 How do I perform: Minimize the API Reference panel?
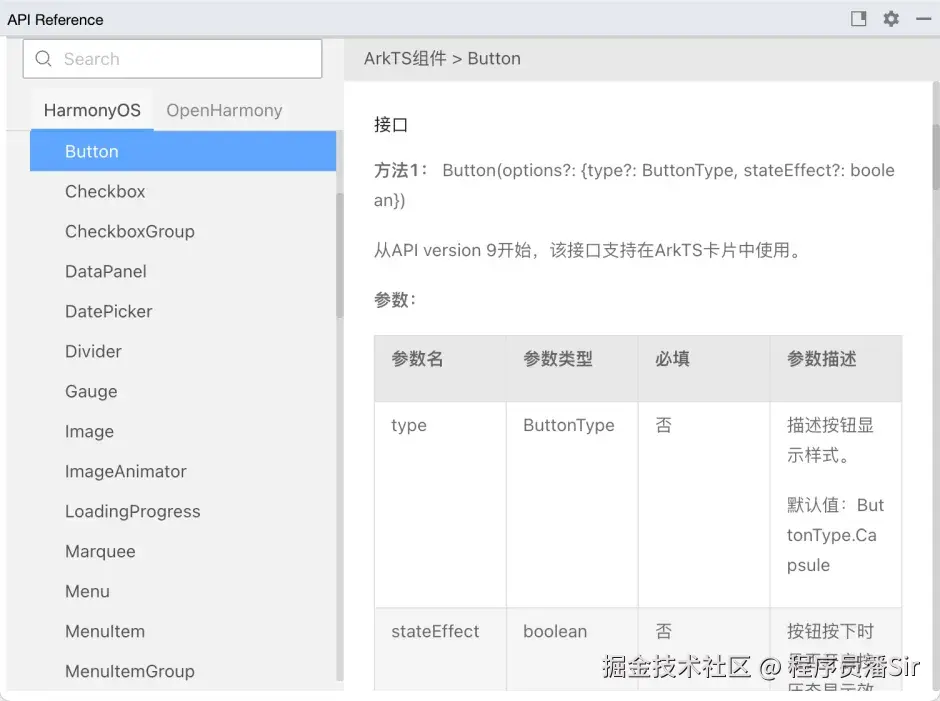point(923,19)
